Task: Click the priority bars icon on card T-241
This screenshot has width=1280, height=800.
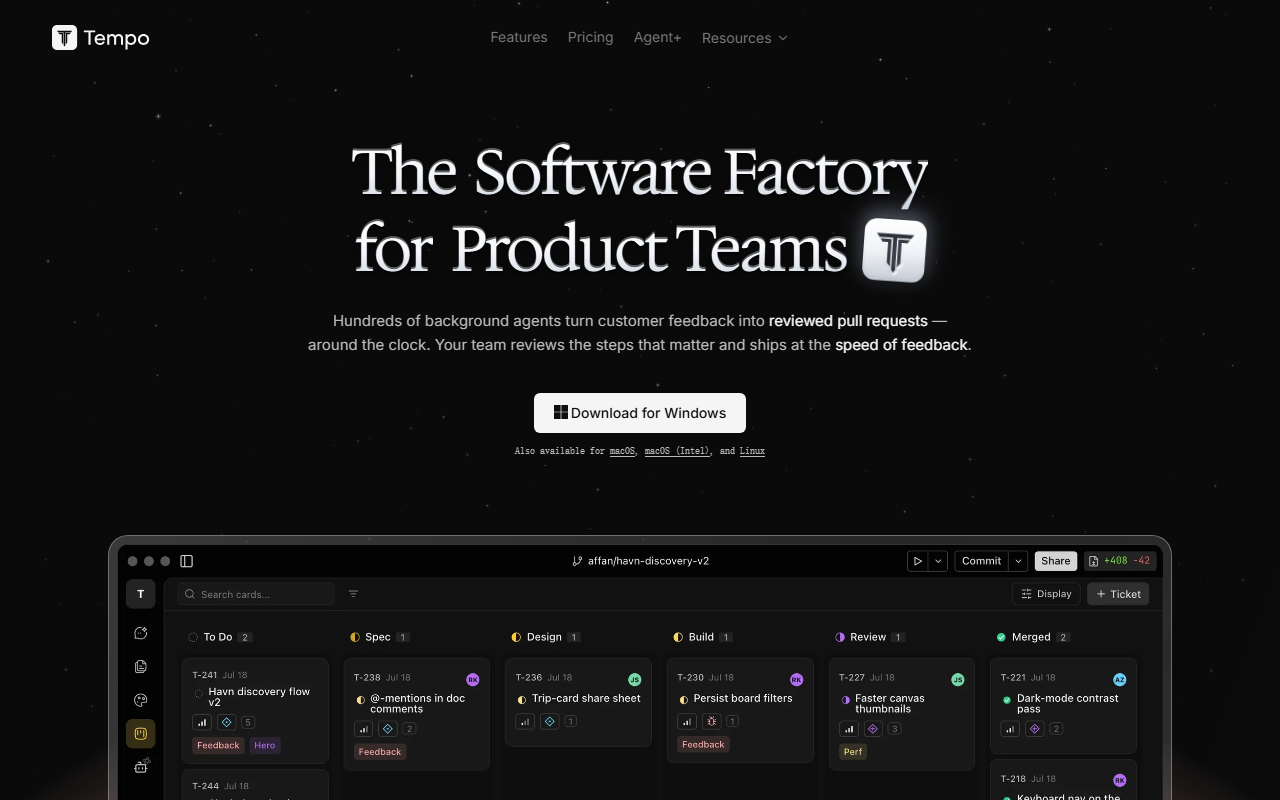Action: click(x=202, y=722)
